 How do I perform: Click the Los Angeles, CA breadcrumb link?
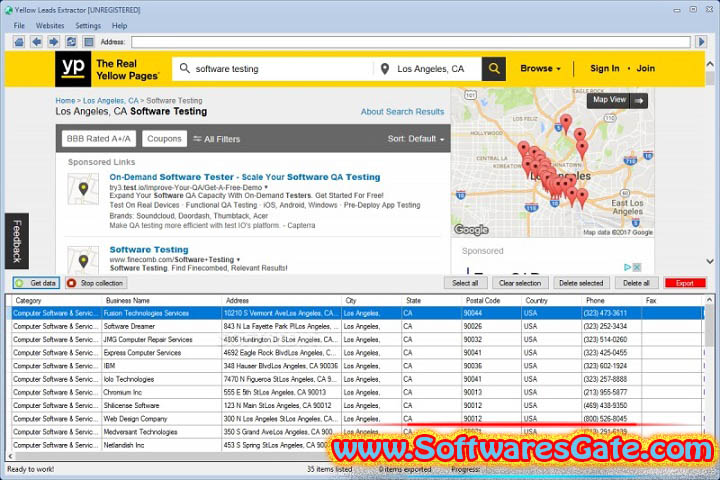tap(110, 101)
